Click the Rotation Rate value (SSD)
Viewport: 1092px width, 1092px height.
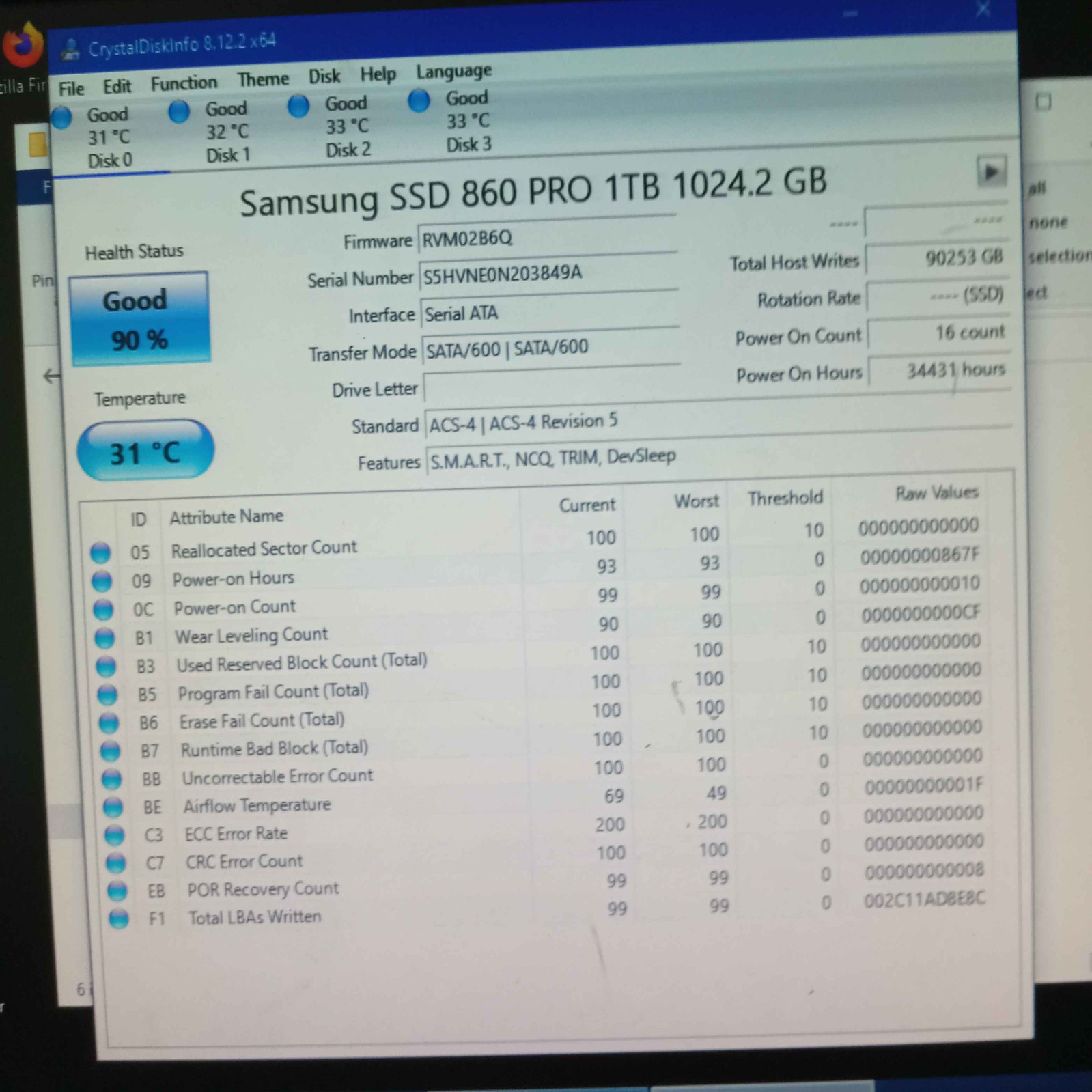(938, 295)
